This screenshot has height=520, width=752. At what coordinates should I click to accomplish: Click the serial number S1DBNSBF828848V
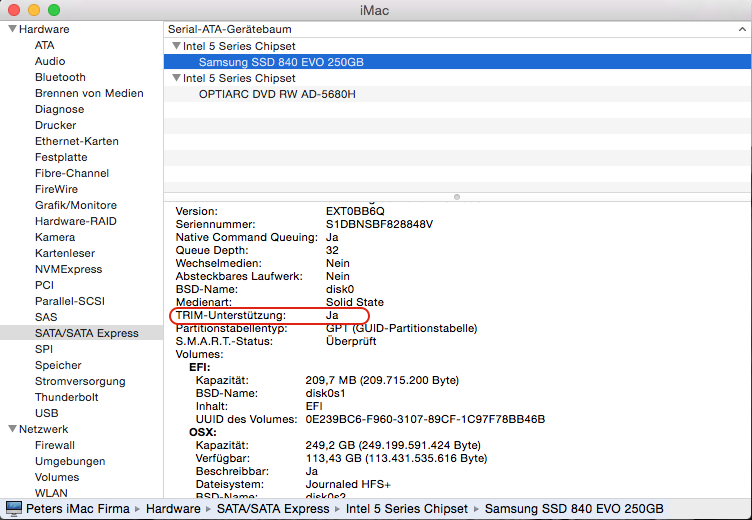(x=379, y=224)
